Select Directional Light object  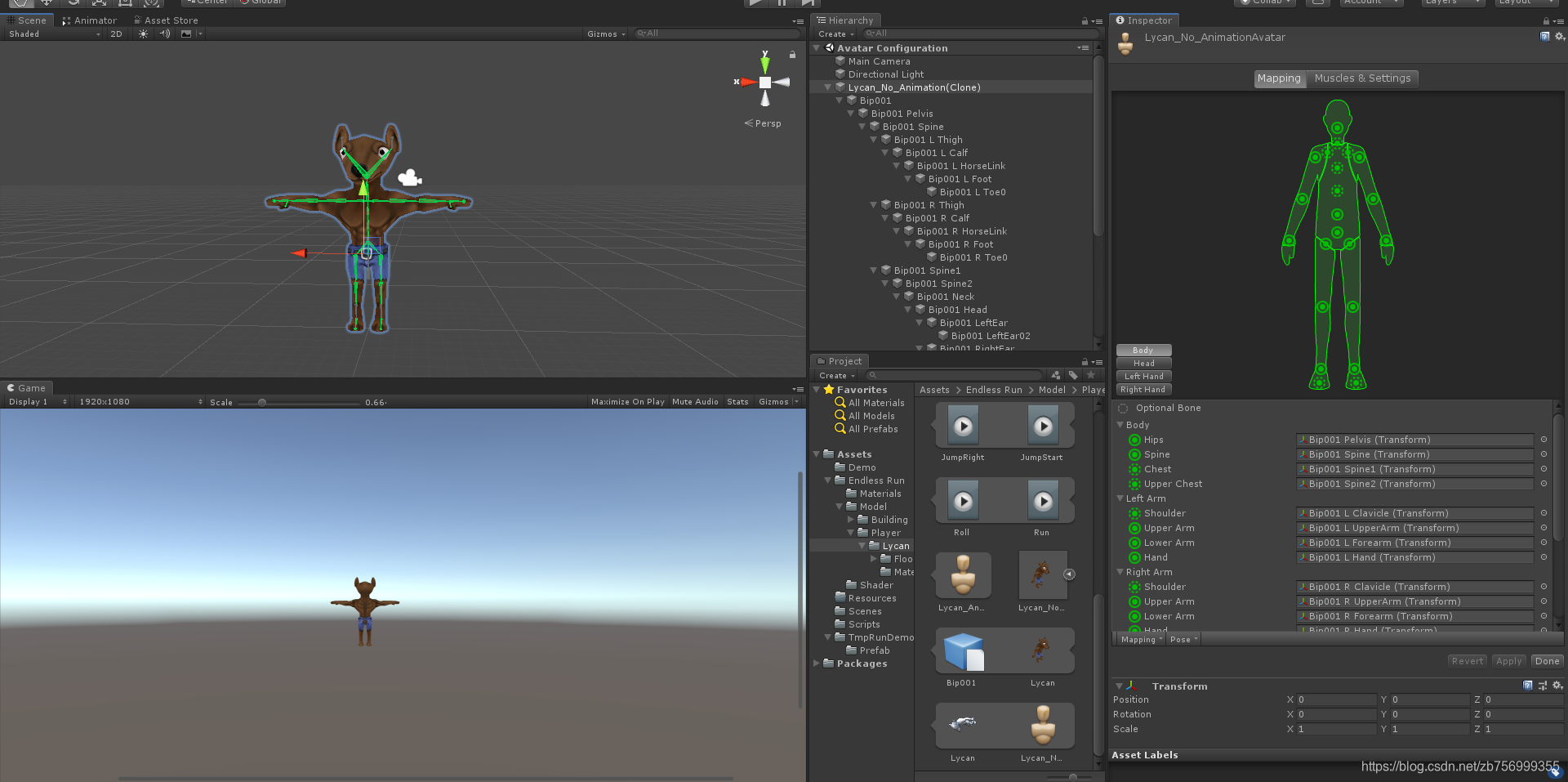pyautogui.click(x=886, y=74)
